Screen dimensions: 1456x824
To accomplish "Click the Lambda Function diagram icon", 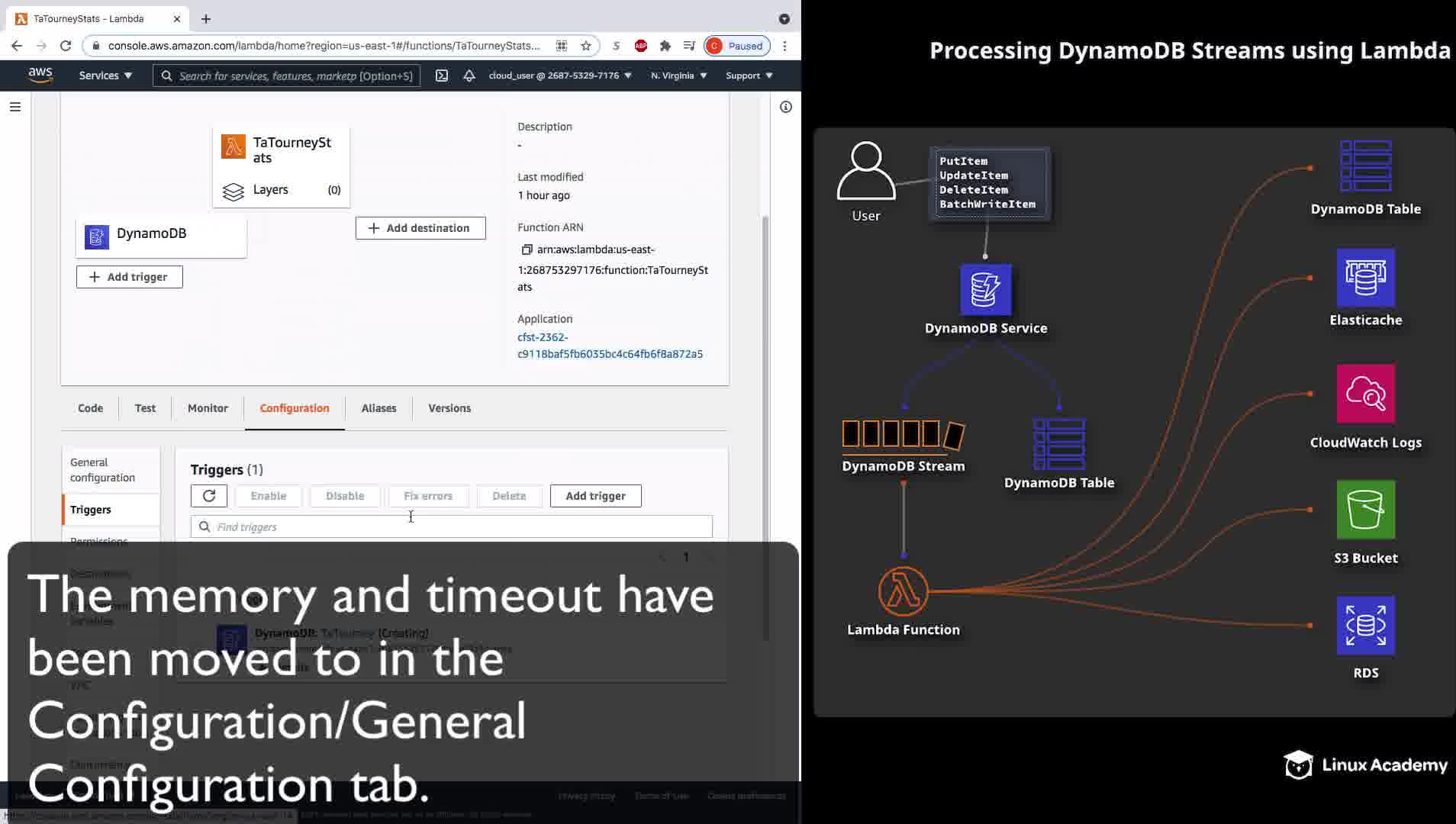I will pos(904,591).
